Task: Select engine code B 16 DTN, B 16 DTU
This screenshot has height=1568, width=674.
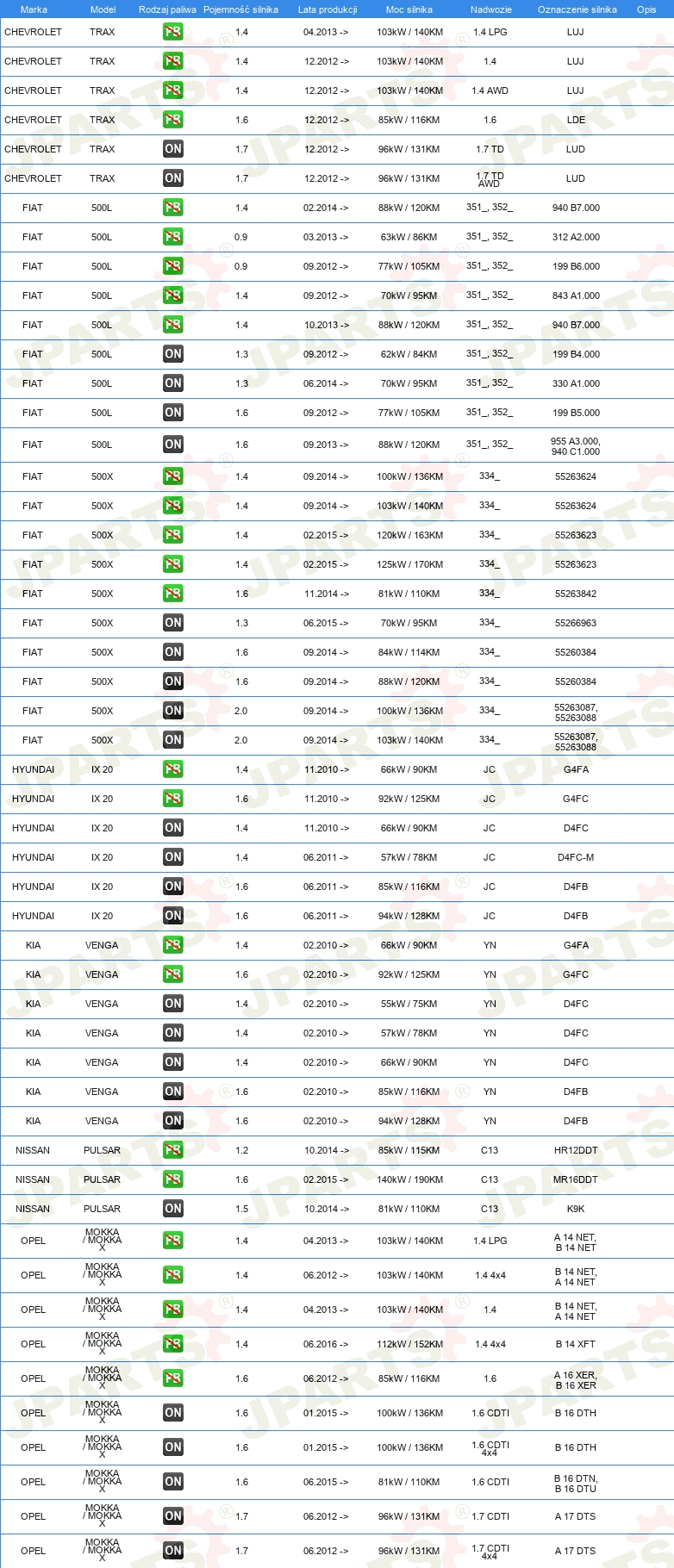Action: (576, 1482)
